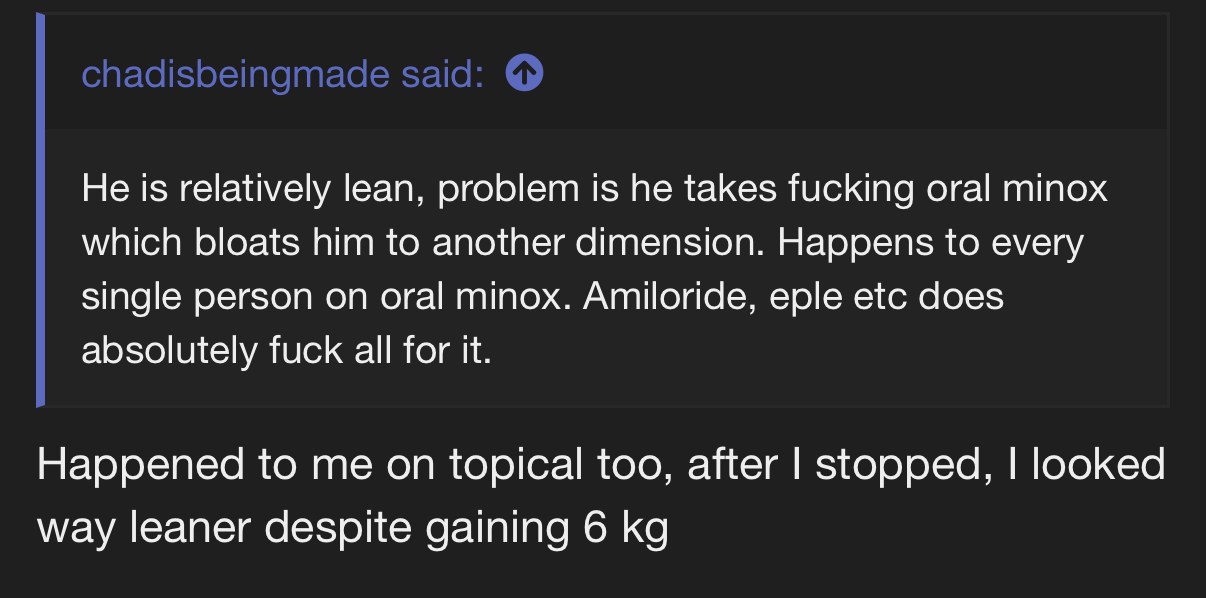The image size is (1206, 598).
Task: Open the "chadisbeingmade" username link
Action: pyautogui.click(x=235, y=73)
